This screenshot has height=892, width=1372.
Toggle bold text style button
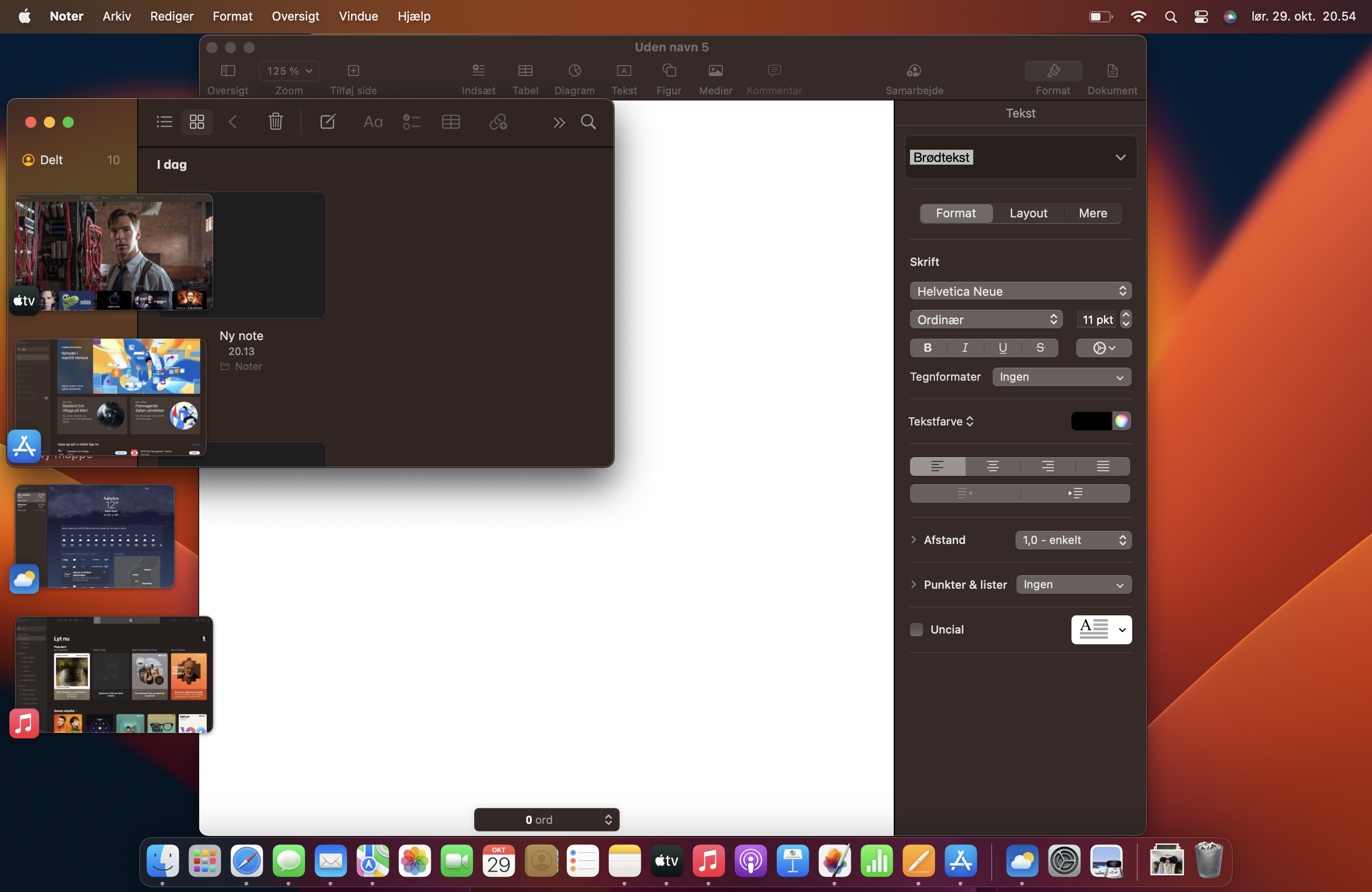[927, 348]
